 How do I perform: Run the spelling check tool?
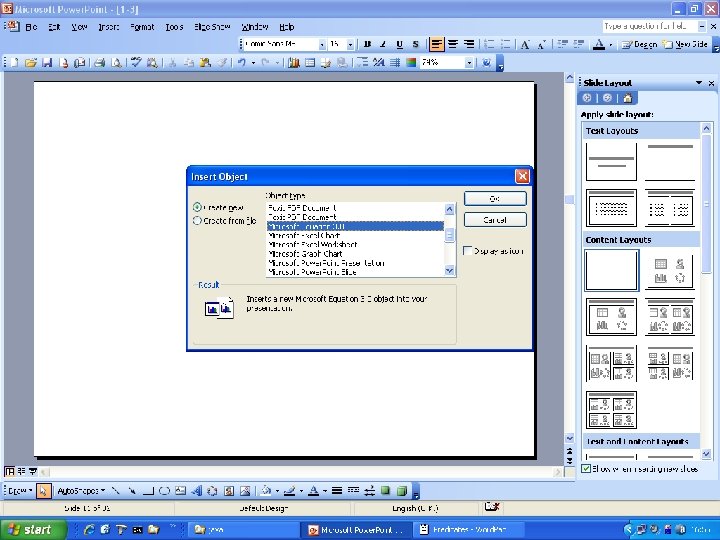(x=136, y=62)
